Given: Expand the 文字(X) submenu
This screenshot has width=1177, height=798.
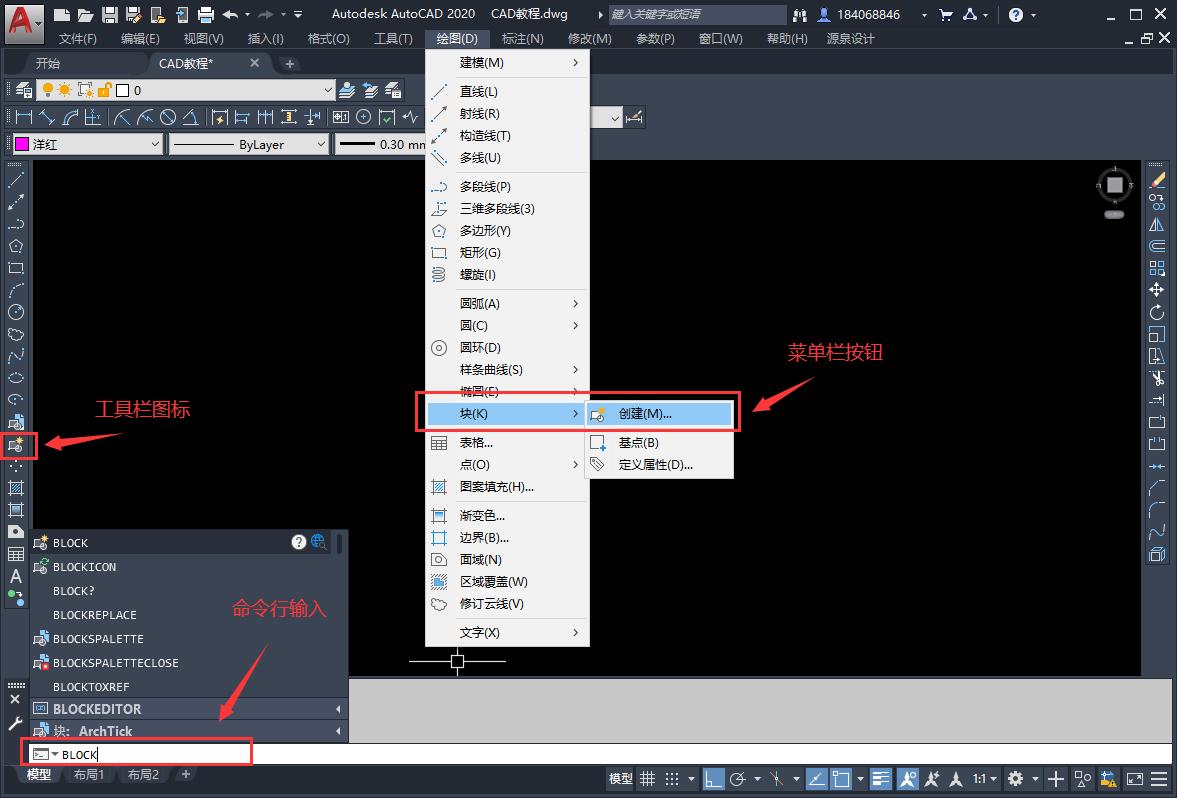Looking at the screenshot, I should pyautogui.click(x=507, y=632).
